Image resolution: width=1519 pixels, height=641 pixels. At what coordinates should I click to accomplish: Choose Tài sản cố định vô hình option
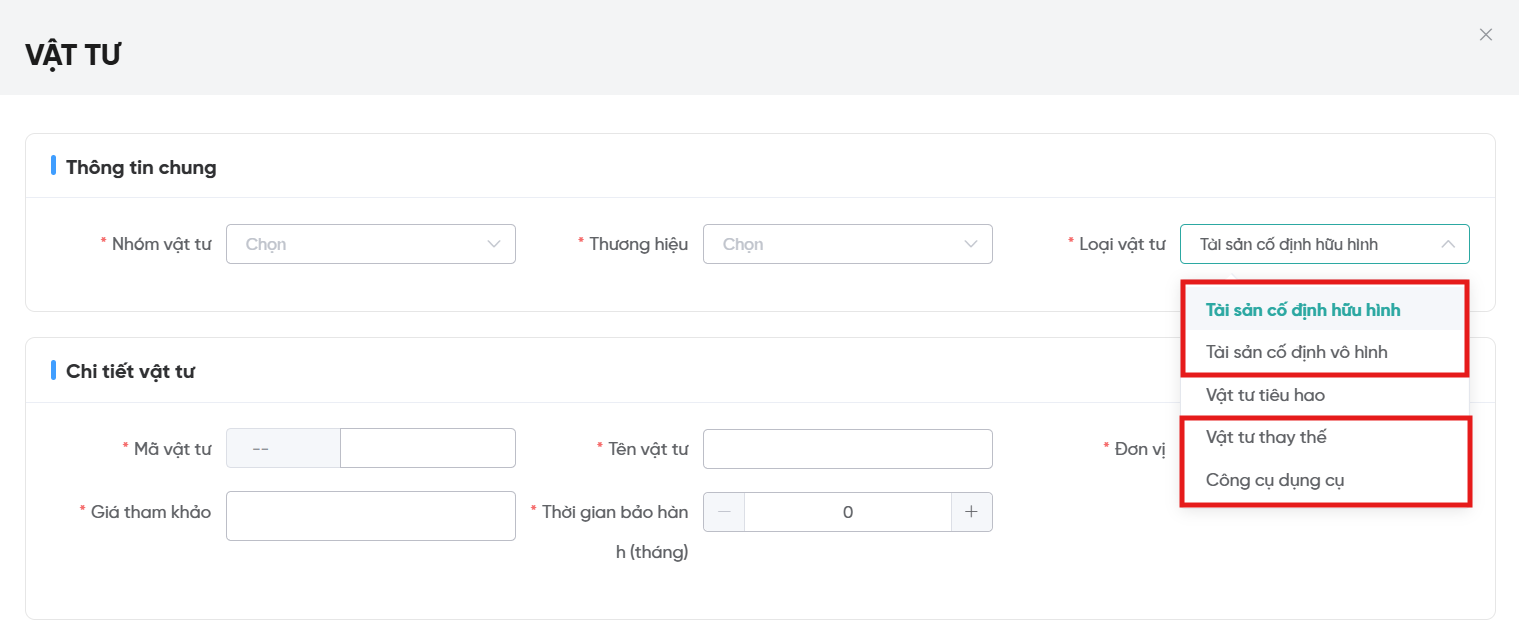coord(1296,352)
